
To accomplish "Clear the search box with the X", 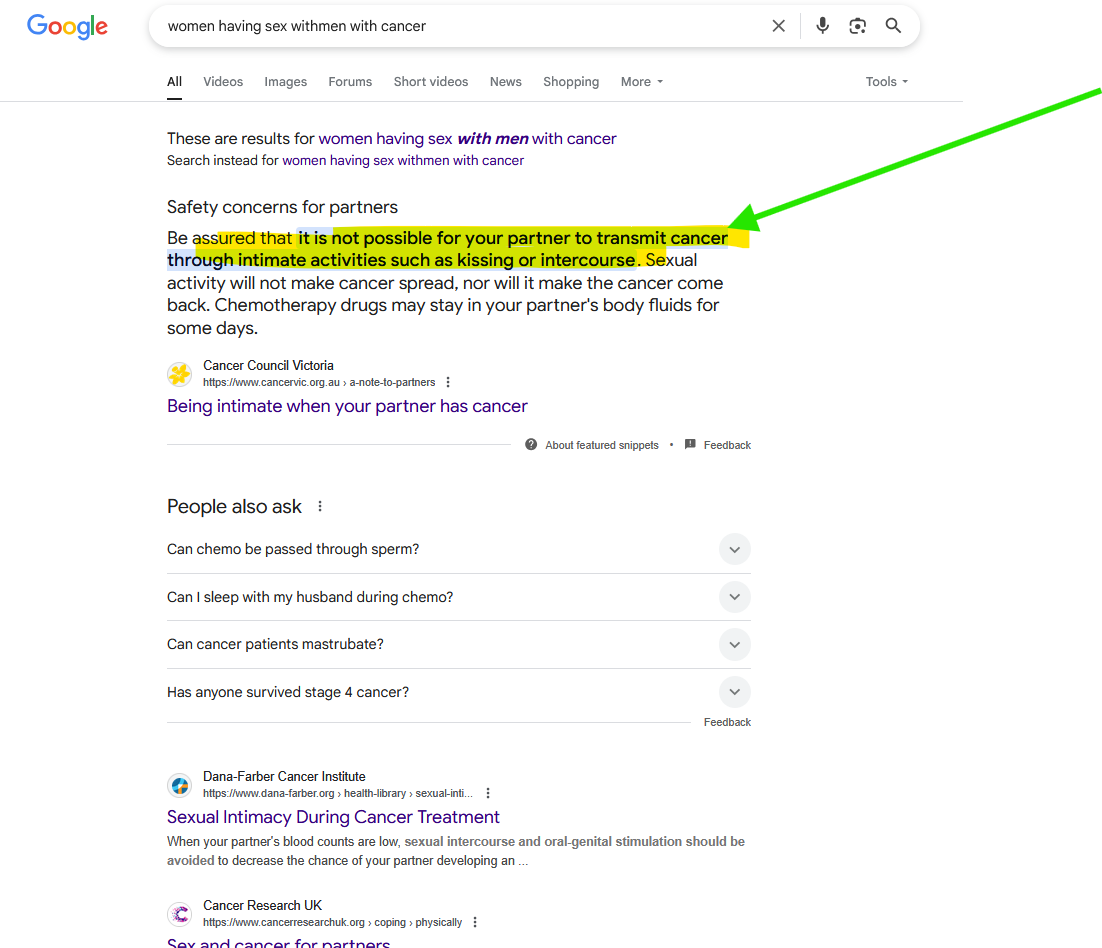I will pyautogui.click(x=778, y=26).
